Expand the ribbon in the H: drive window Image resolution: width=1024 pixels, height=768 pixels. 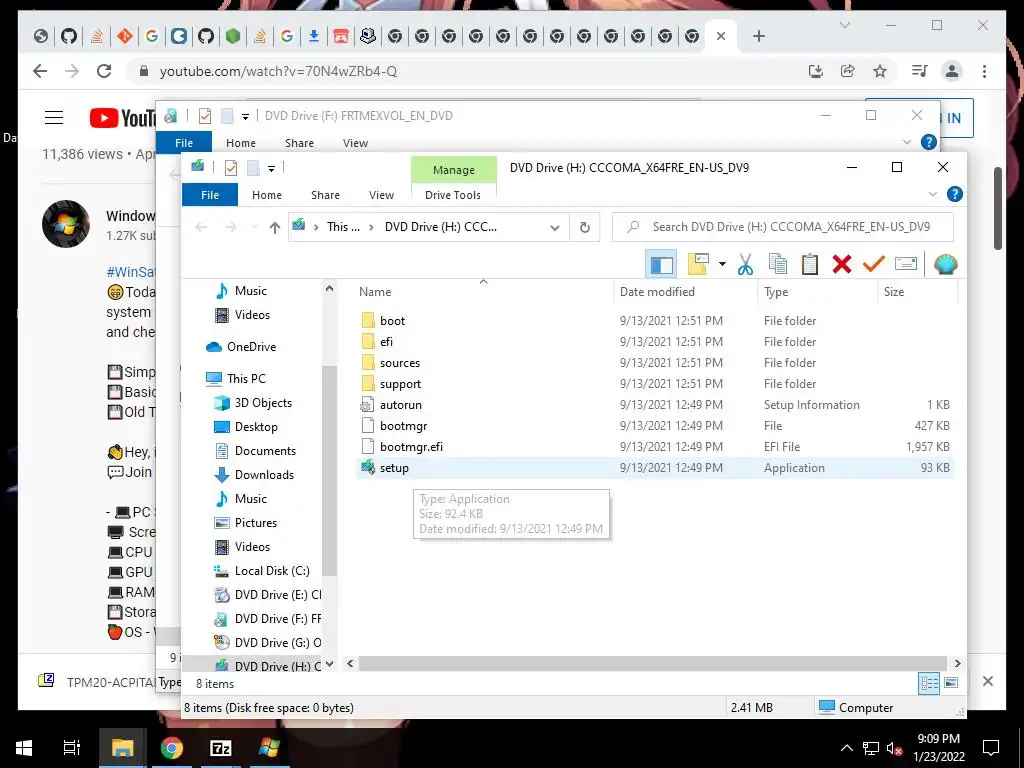click(x=933, y=195)
